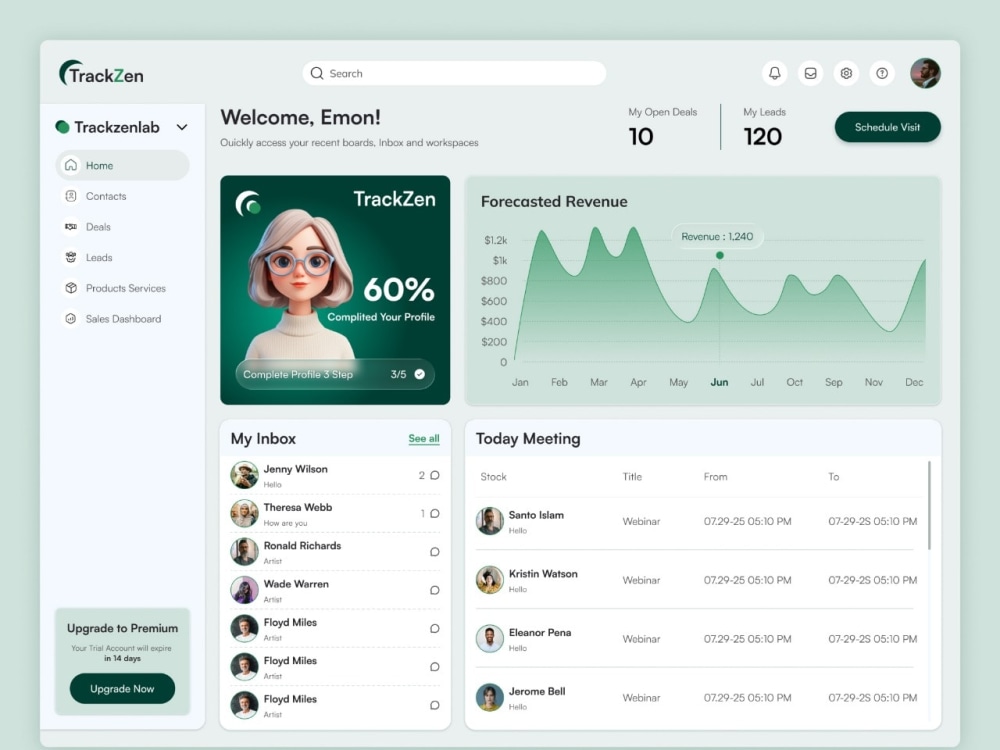Click Wade Warren's avatar

244,590
